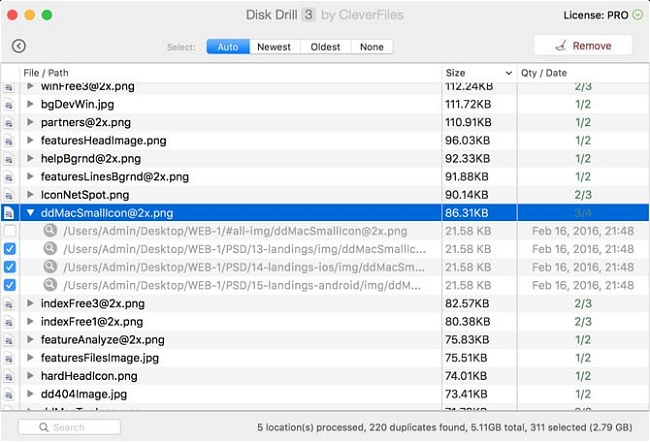
Task: Click the License PRO status icon
Action: coord(638,15)
